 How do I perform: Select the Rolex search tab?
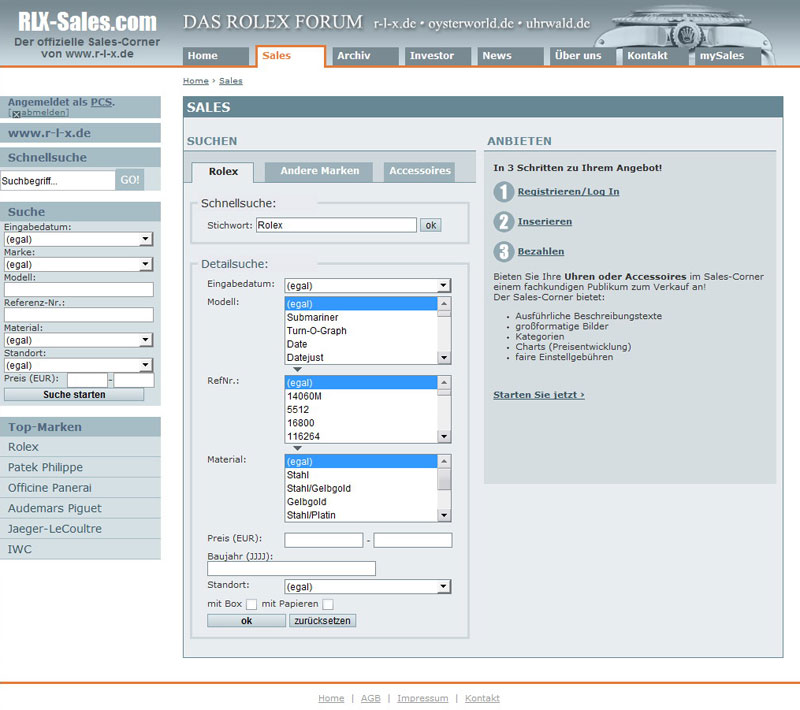tap(223, 172)
